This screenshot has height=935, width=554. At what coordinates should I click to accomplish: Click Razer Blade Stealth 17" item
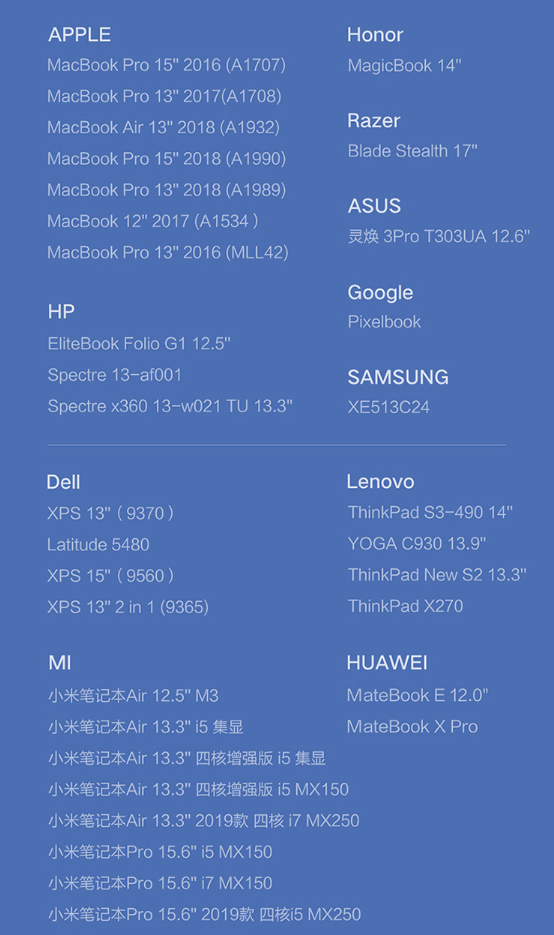413,151
